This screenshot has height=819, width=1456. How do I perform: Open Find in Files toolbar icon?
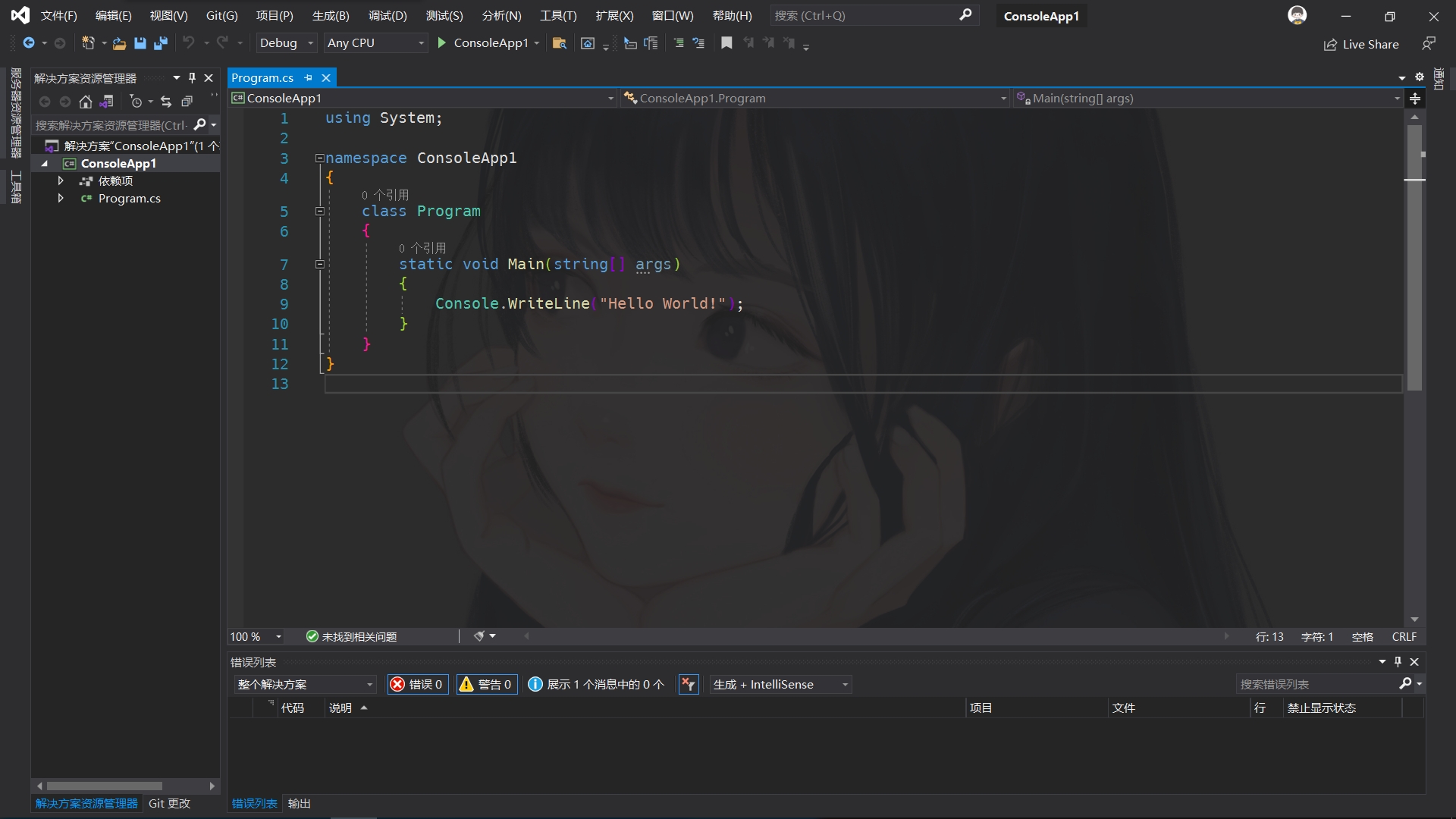[560, 43]
